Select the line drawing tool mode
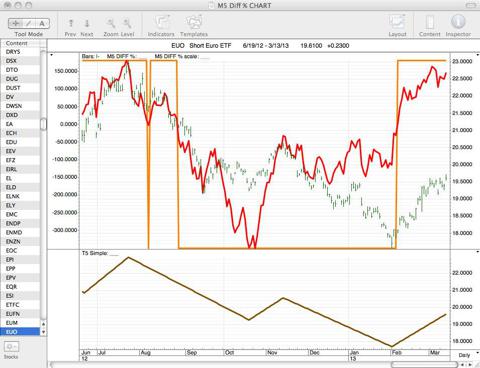This screenshot has width=480, height=368. point(29,23)
